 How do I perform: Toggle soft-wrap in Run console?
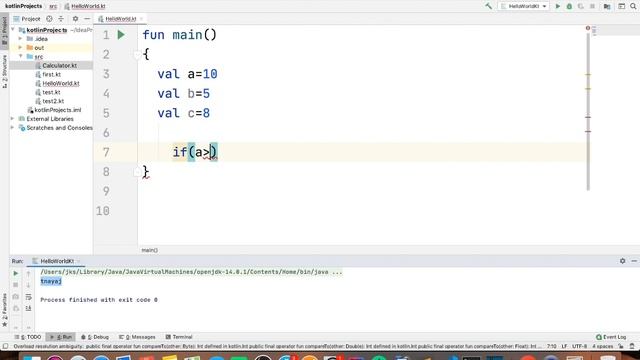tap(28, 297)
